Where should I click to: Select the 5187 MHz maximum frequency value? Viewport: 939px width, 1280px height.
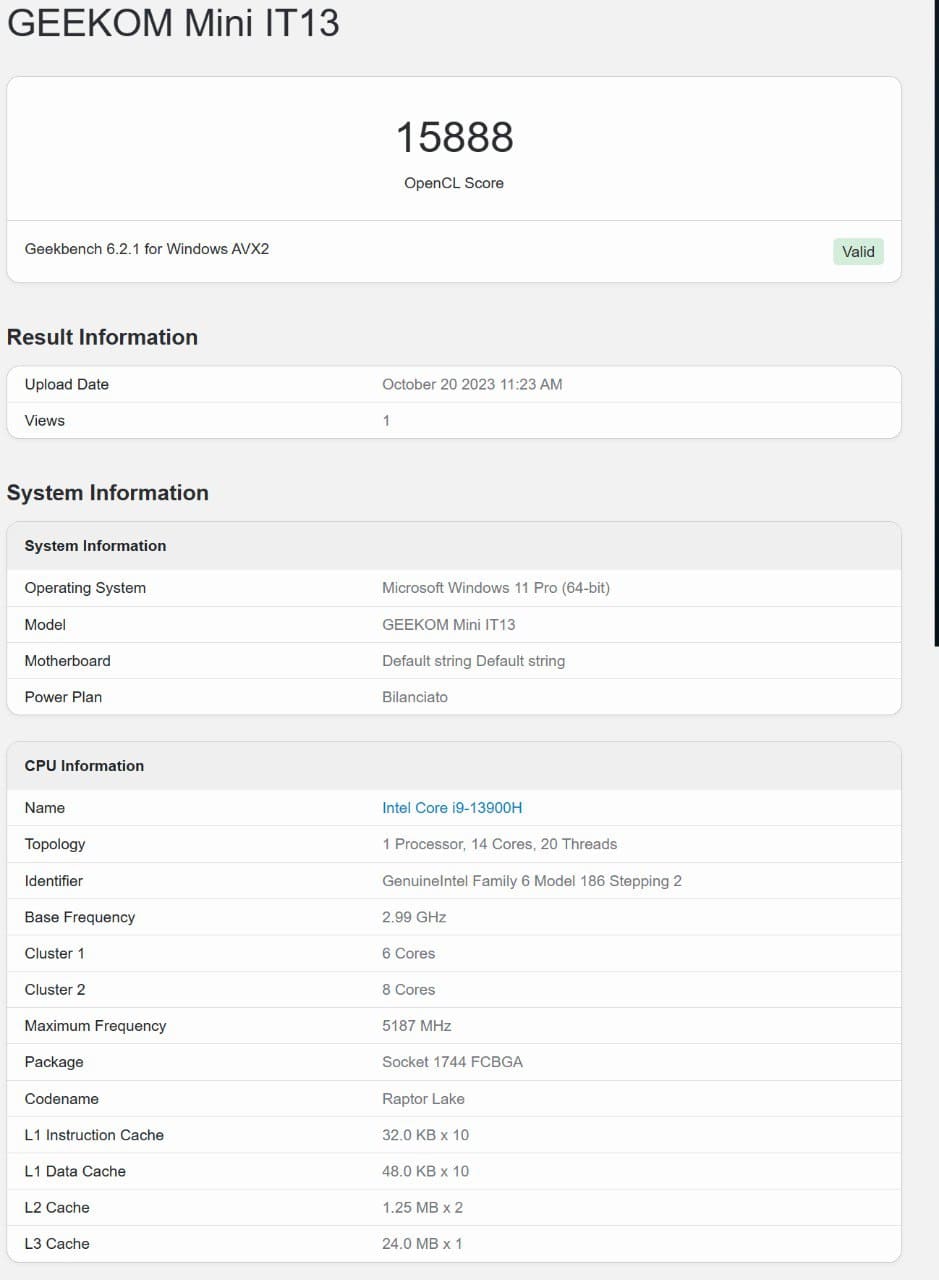point(417,1026)
